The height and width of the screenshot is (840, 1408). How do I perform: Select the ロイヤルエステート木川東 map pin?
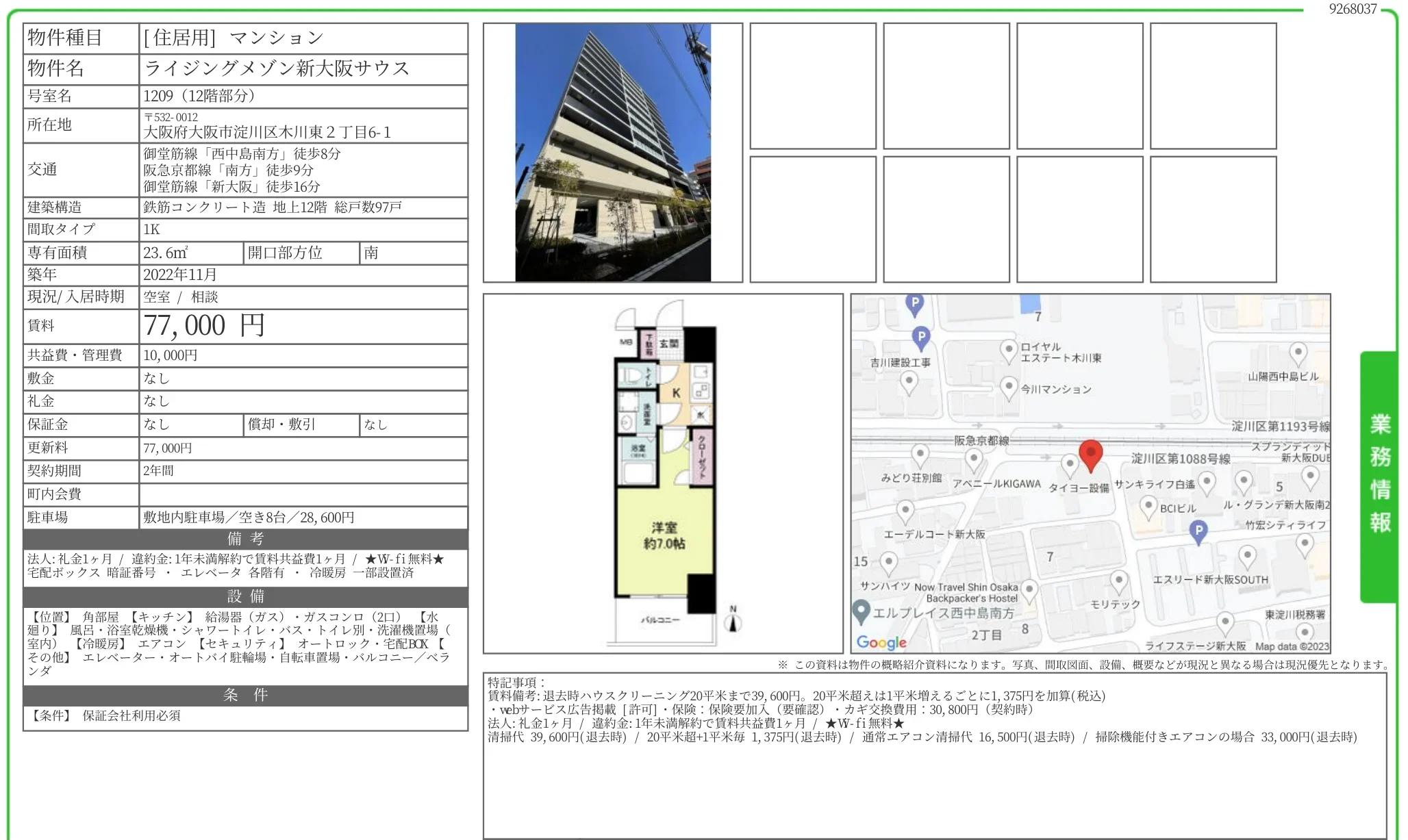(x=1008, y=350)
